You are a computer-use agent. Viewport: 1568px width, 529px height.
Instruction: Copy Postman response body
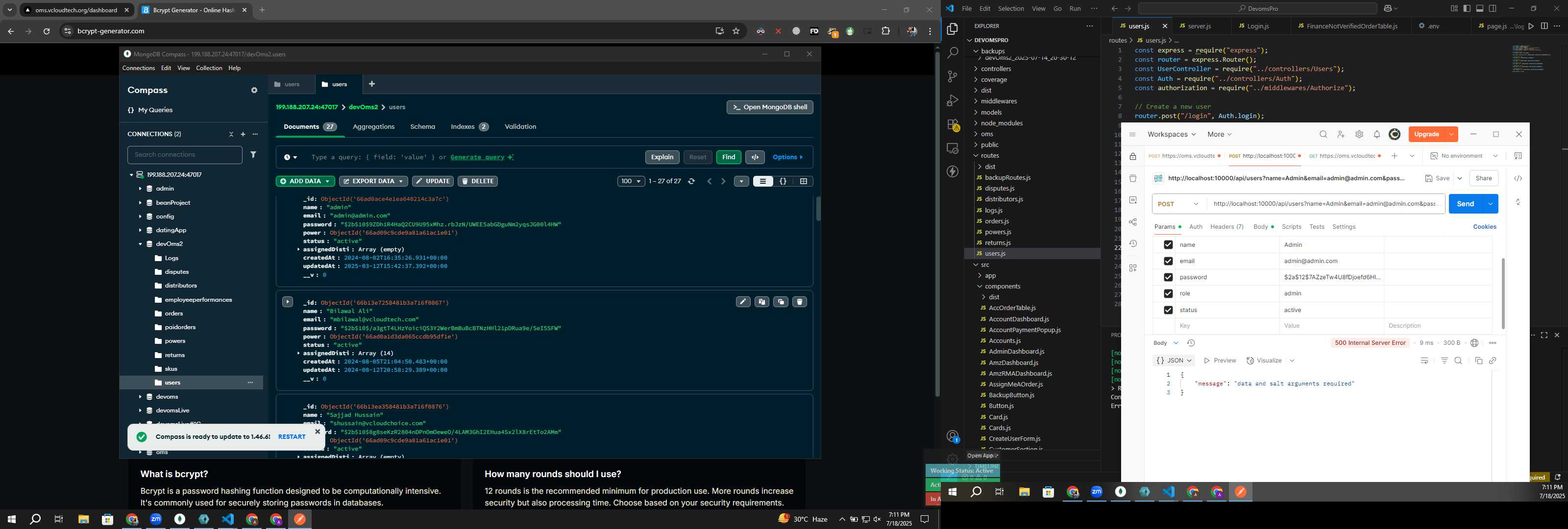1478,361
